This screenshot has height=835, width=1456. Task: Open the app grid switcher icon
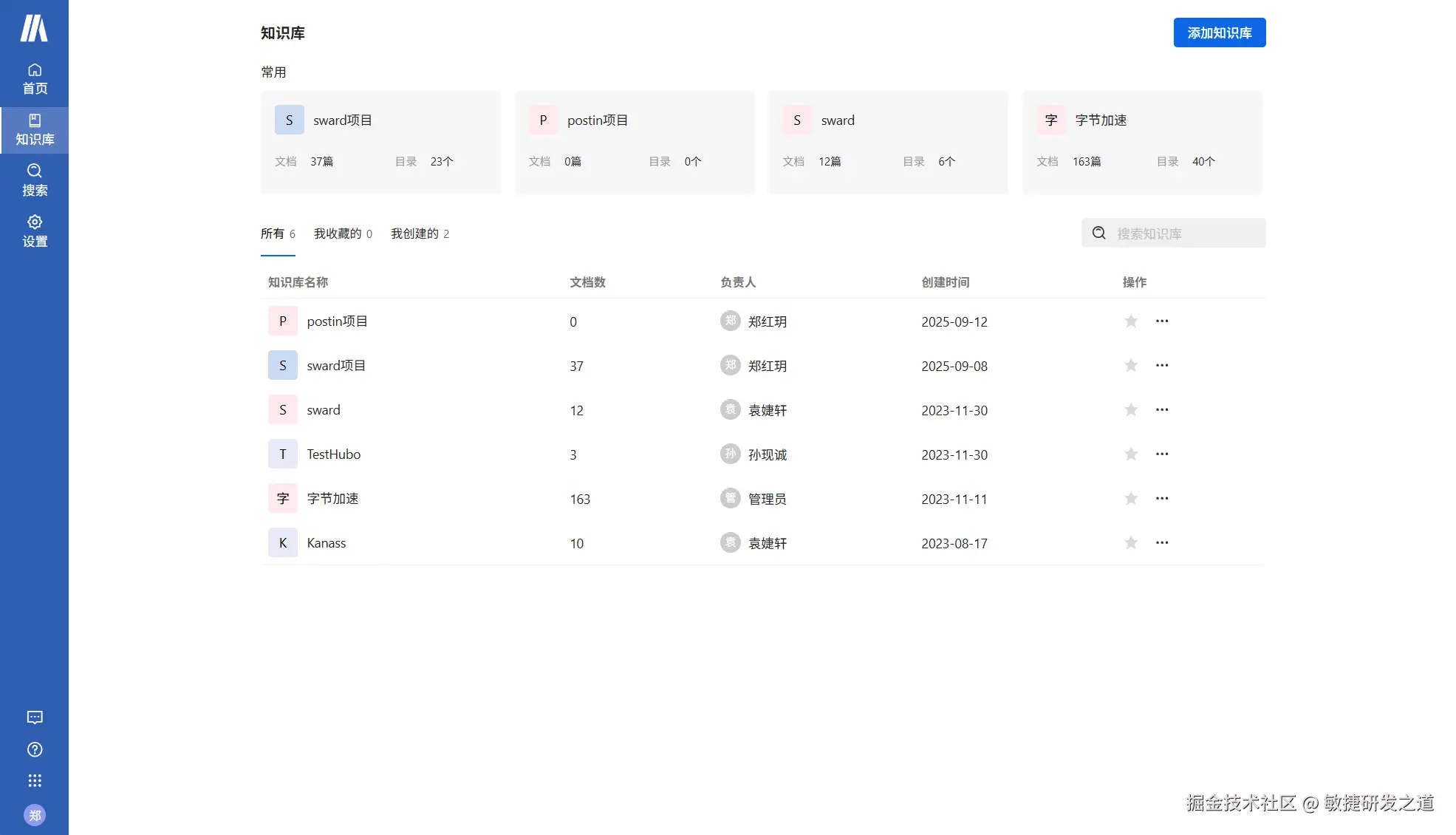point(34,781)
